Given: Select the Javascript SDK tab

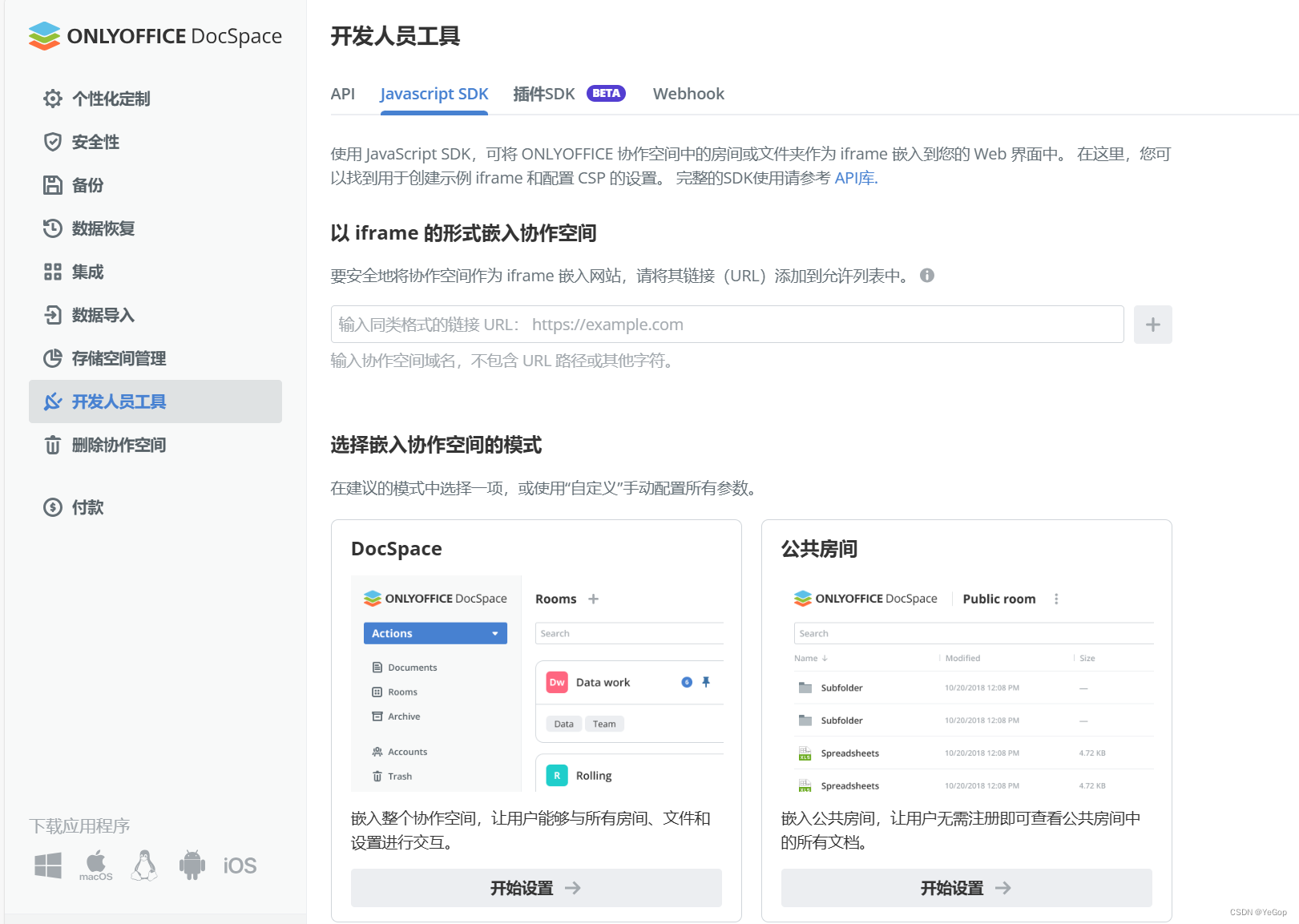Looking at the screenshot, I should (434, 94).
